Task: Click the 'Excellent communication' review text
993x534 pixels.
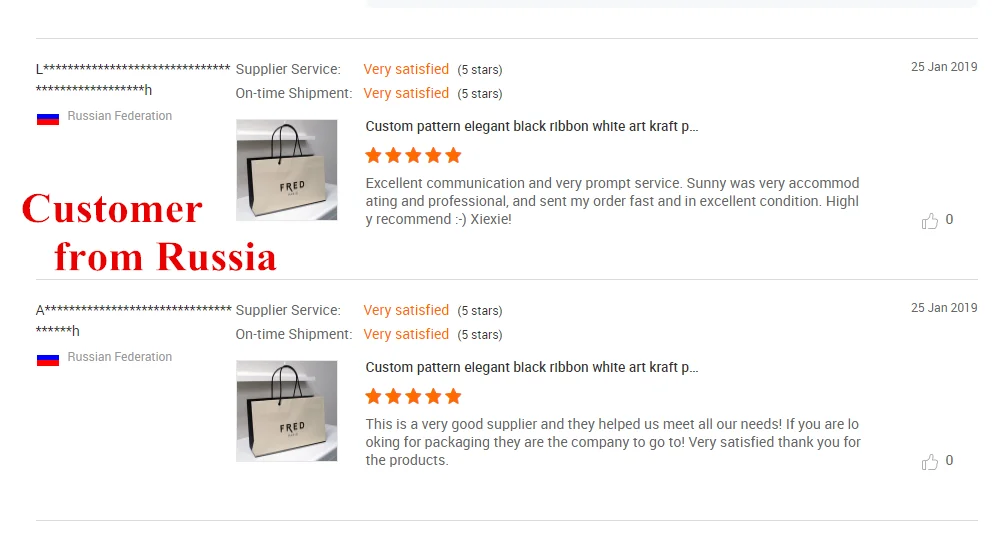Action: click(612, 201)
